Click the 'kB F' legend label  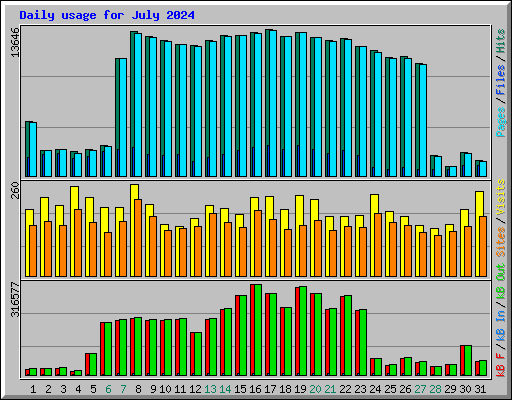[x=501, y=365]
